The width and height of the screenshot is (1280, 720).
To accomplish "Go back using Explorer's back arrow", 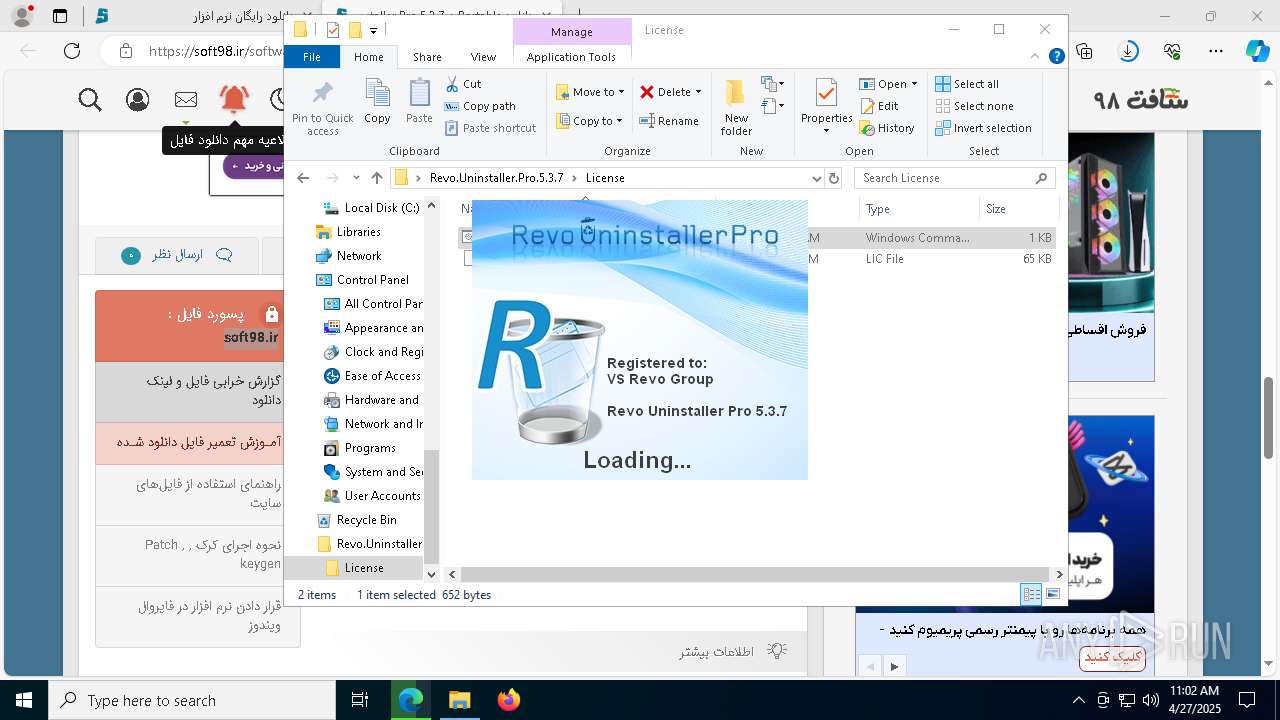I will pyautogui.click(x=303, y=178).
